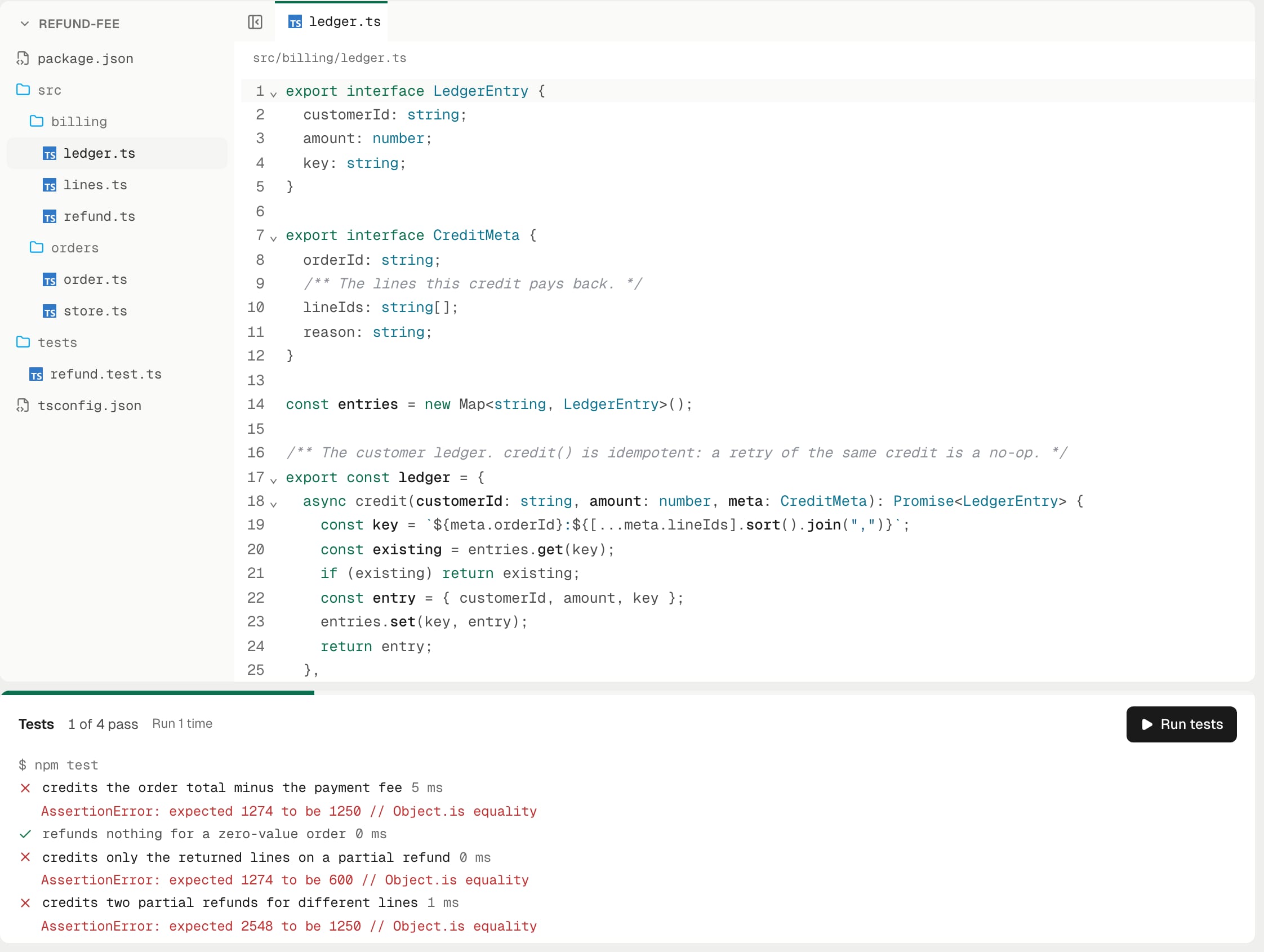Viewport: 1264px width, 952px height.
Task: Click the TS icon beside refund.ts
Action: click(50, 216)
